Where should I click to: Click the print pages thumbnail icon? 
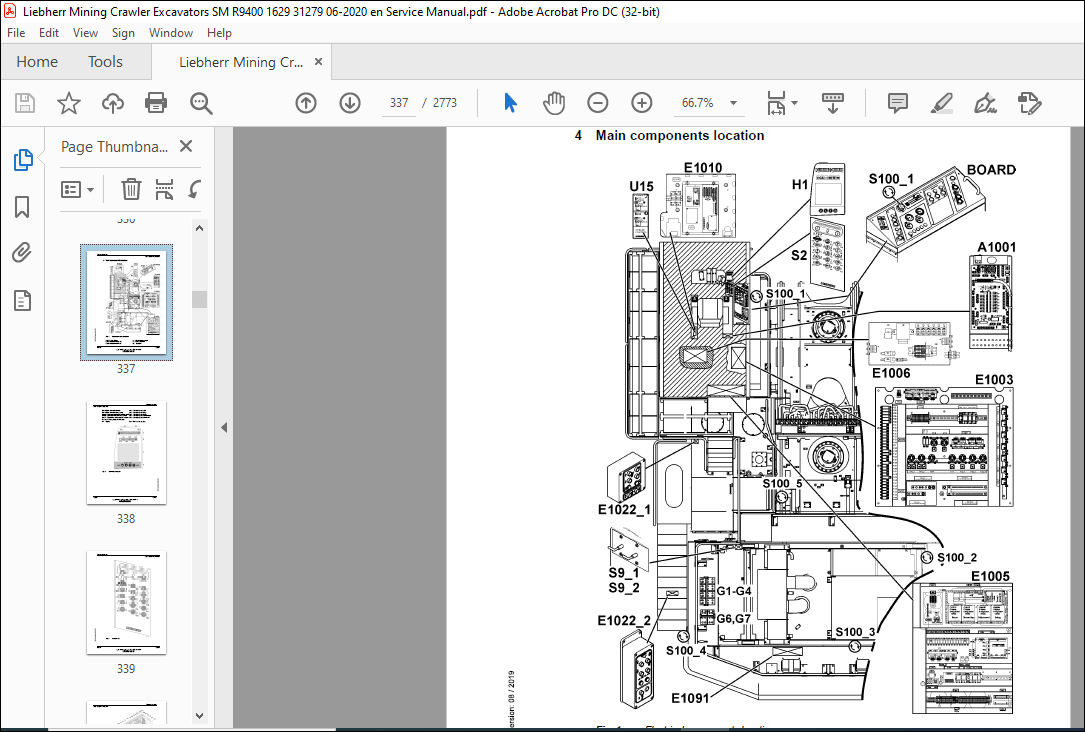[x=164, y=189]
